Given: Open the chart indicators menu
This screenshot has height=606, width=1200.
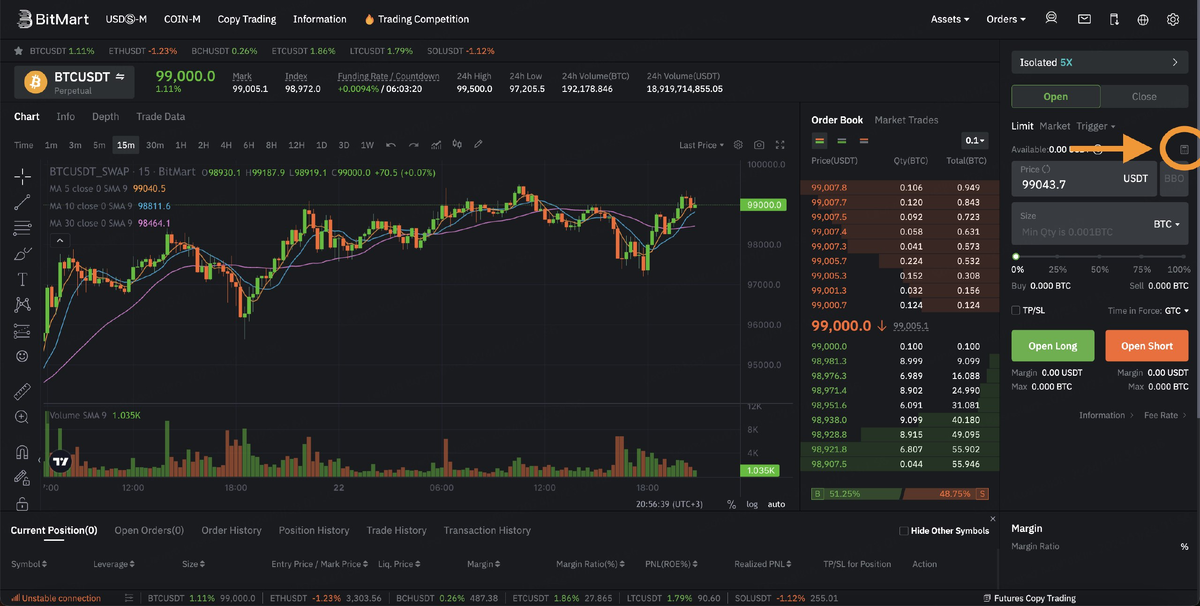Looking at the screenshot, I should [436, 145].
